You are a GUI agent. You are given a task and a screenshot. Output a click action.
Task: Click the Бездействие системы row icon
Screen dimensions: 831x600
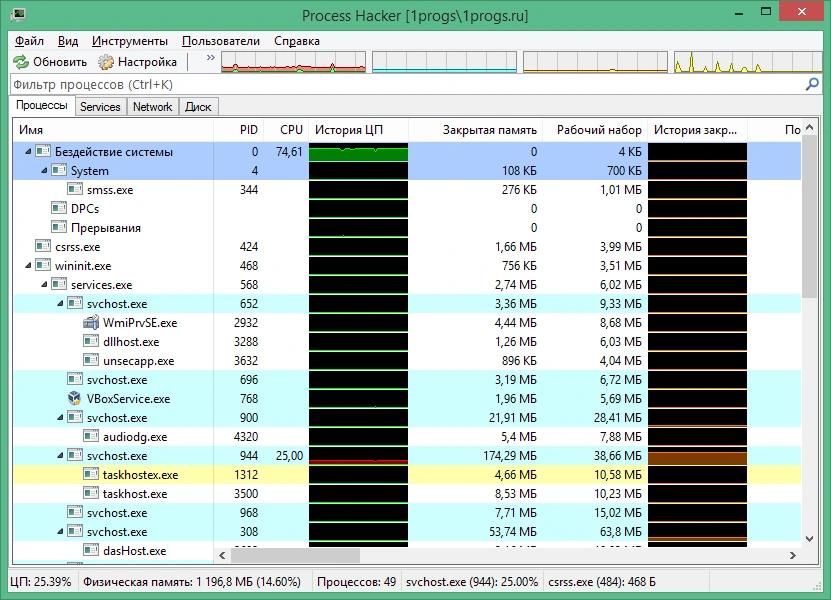[43, 152]
